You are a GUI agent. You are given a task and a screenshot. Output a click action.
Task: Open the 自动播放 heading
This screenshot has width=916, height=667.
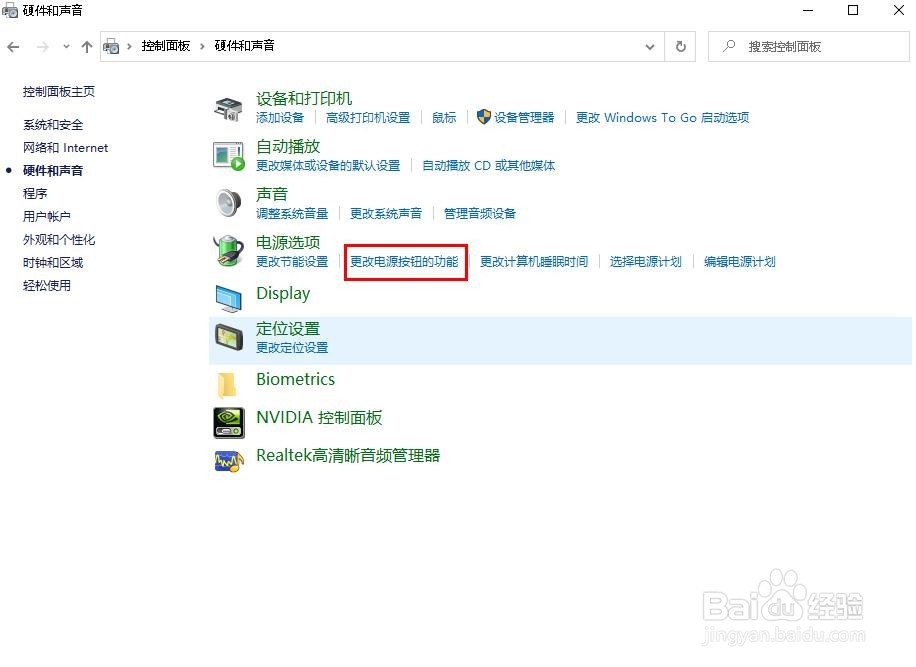(288, 146)
